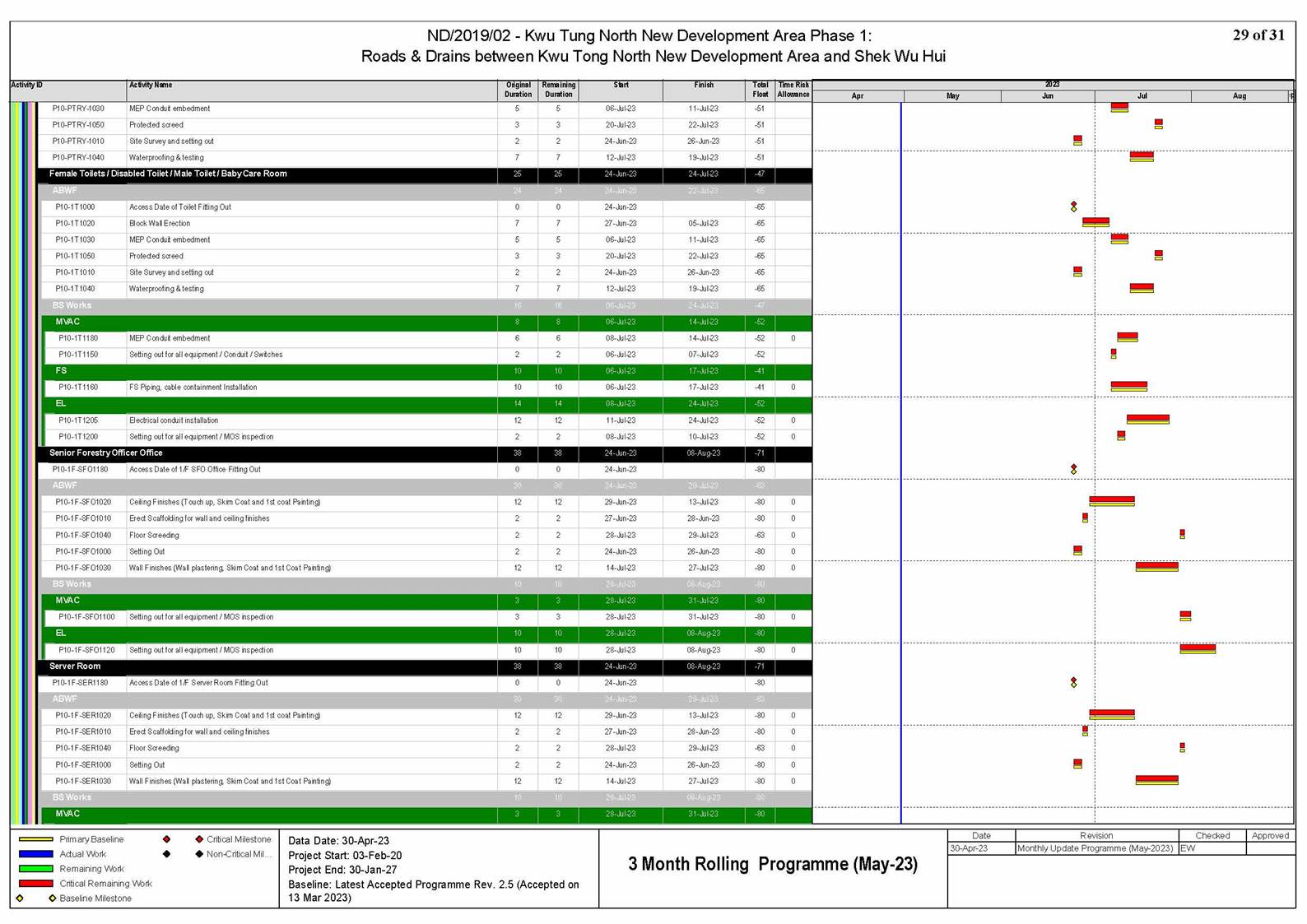Select the Remaining Duration column header

[558, 90]
